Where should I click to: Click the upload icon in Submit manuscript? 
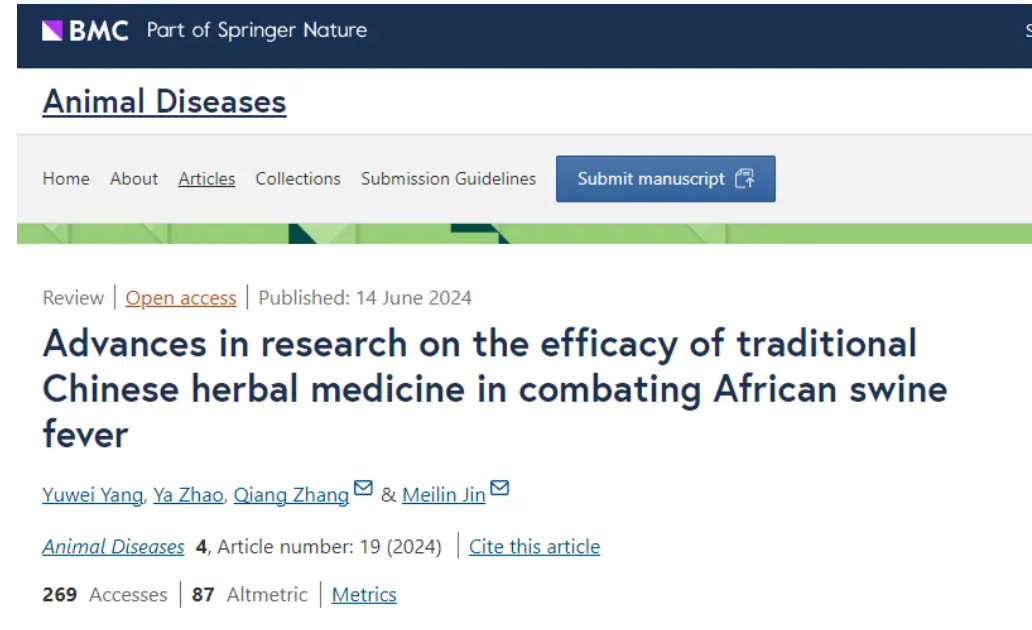click(744, 178)
